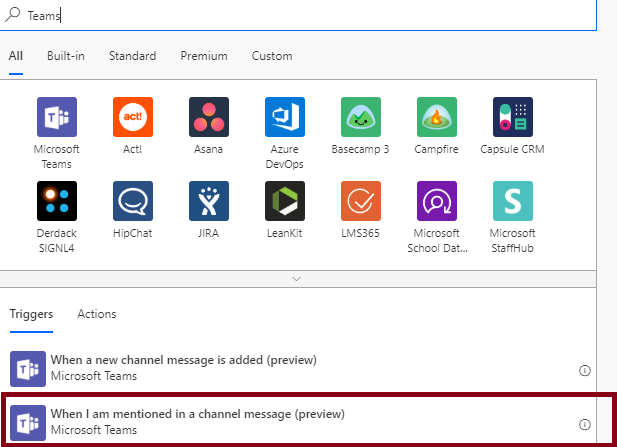617x447 pixels.
Task: Select the Capsule CRM connector icon
Action: (x=512, y=117)
